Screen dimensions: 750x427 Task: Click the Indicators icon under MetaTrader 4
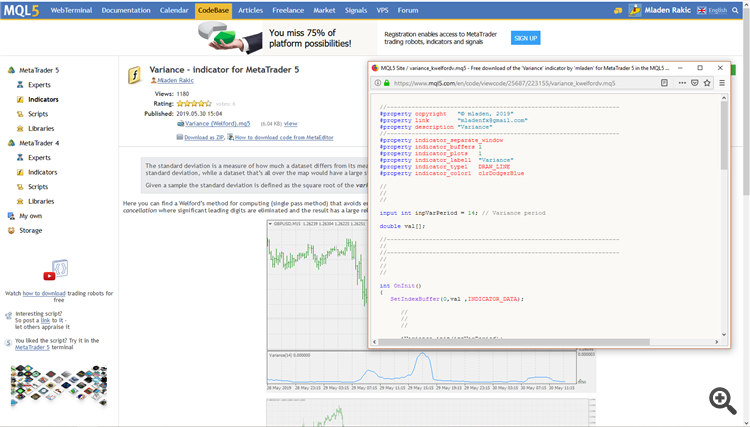pyautogui.click(x=20, y=172)
